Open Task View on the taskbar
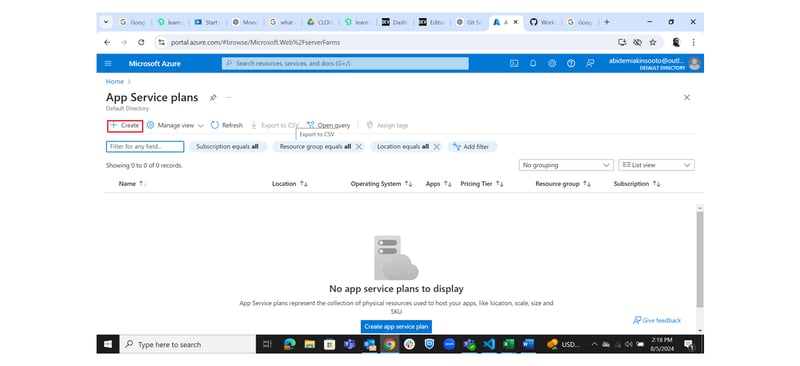 point(267,345)
